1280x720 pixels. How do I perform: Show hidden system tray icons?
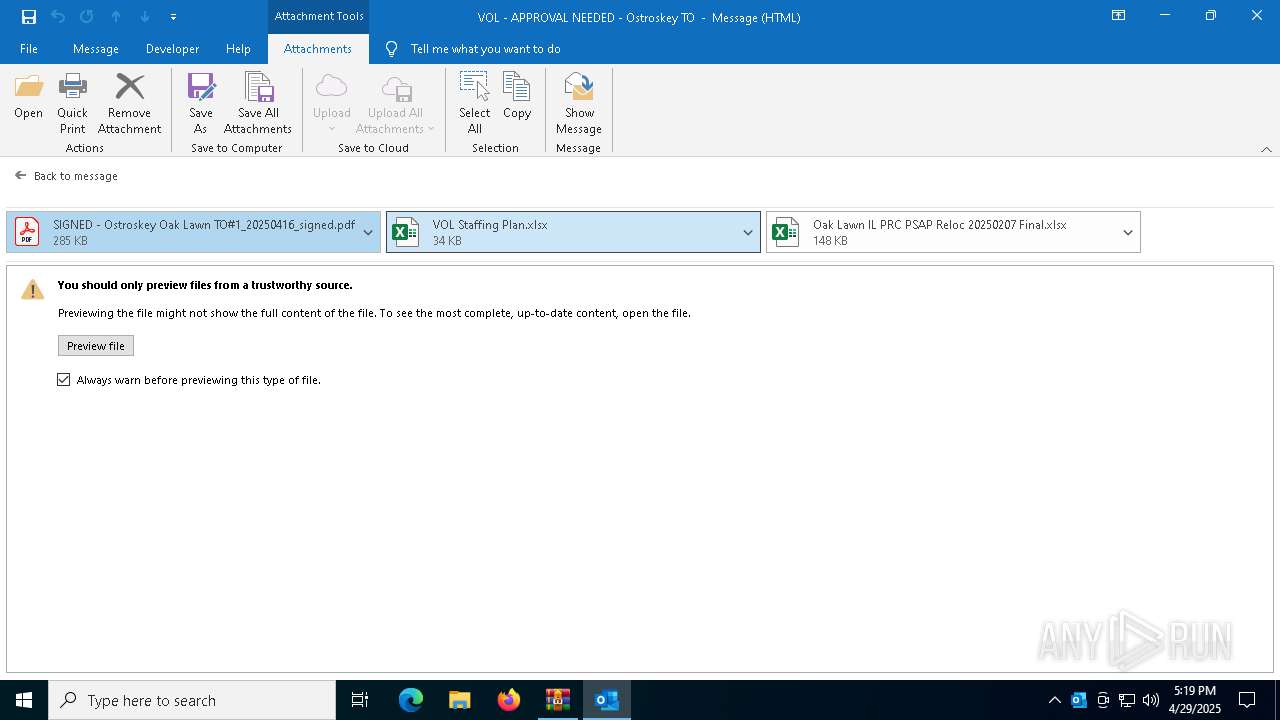pos(1054,700)
